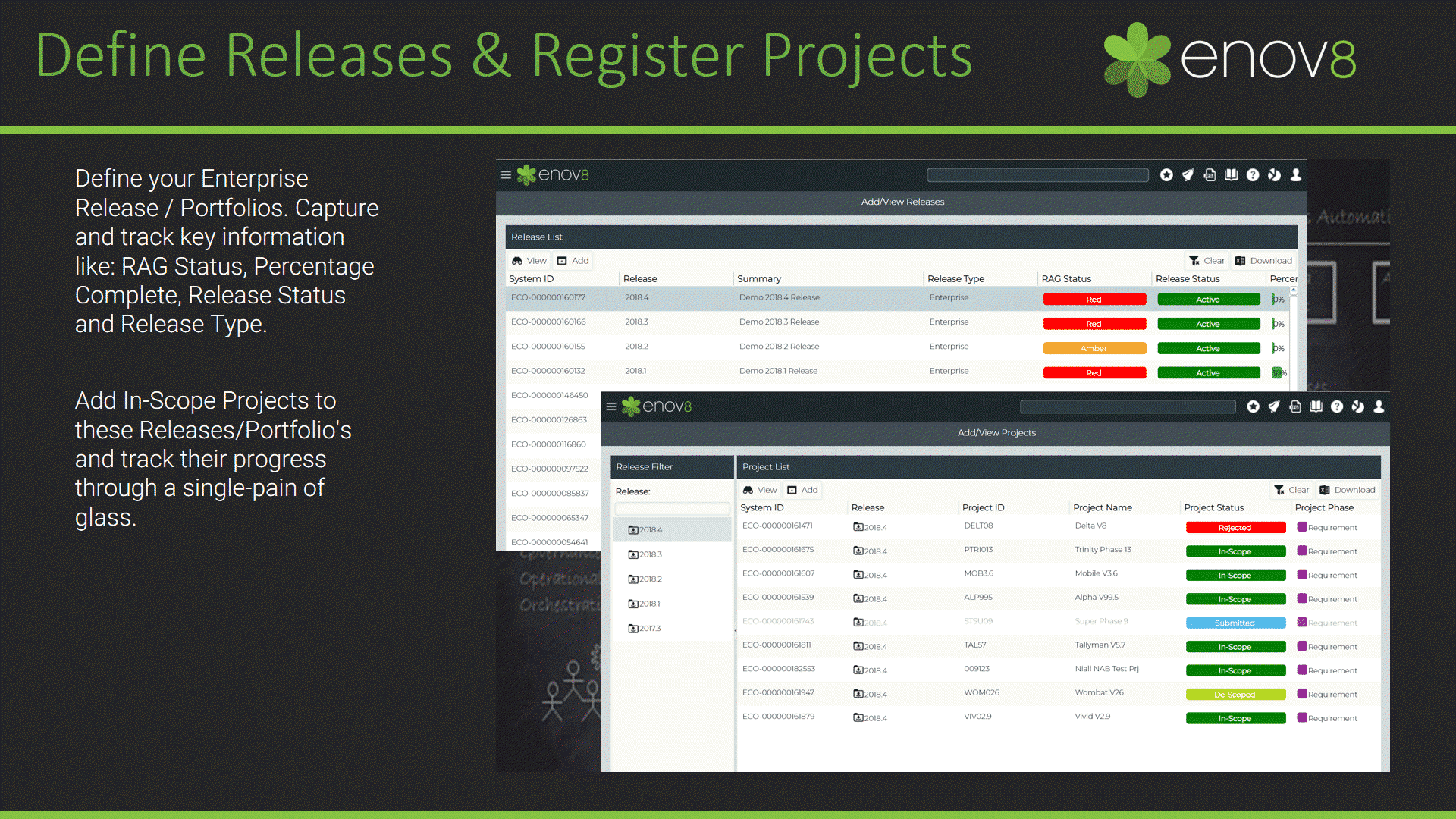Sort Project List by Project Status column
Viewport: 1456px width, 819px height.
point(1214,508)
